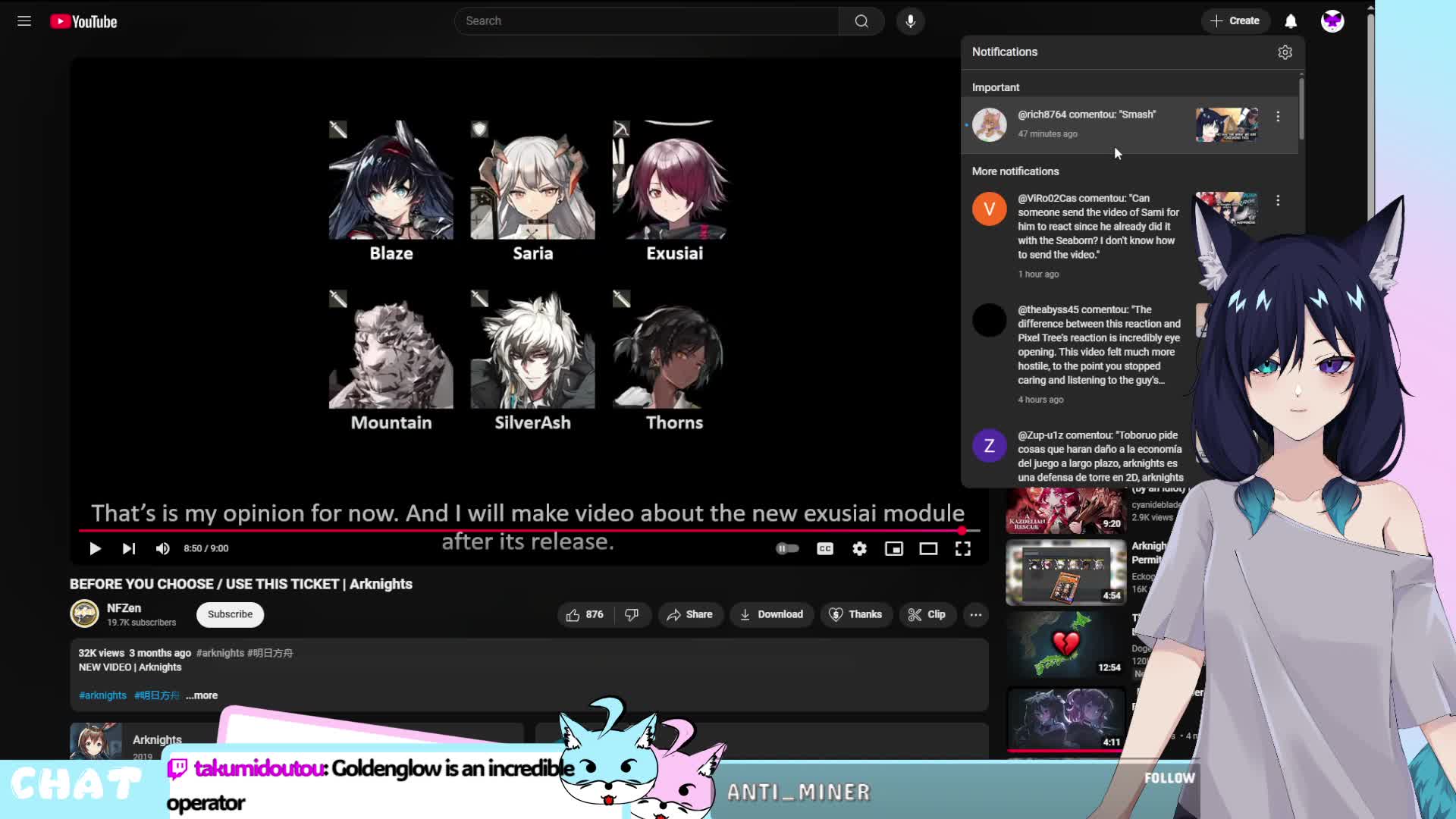The image size is (1456, 819).
Task: Create a Clip of the video
Action: (927, 614)
